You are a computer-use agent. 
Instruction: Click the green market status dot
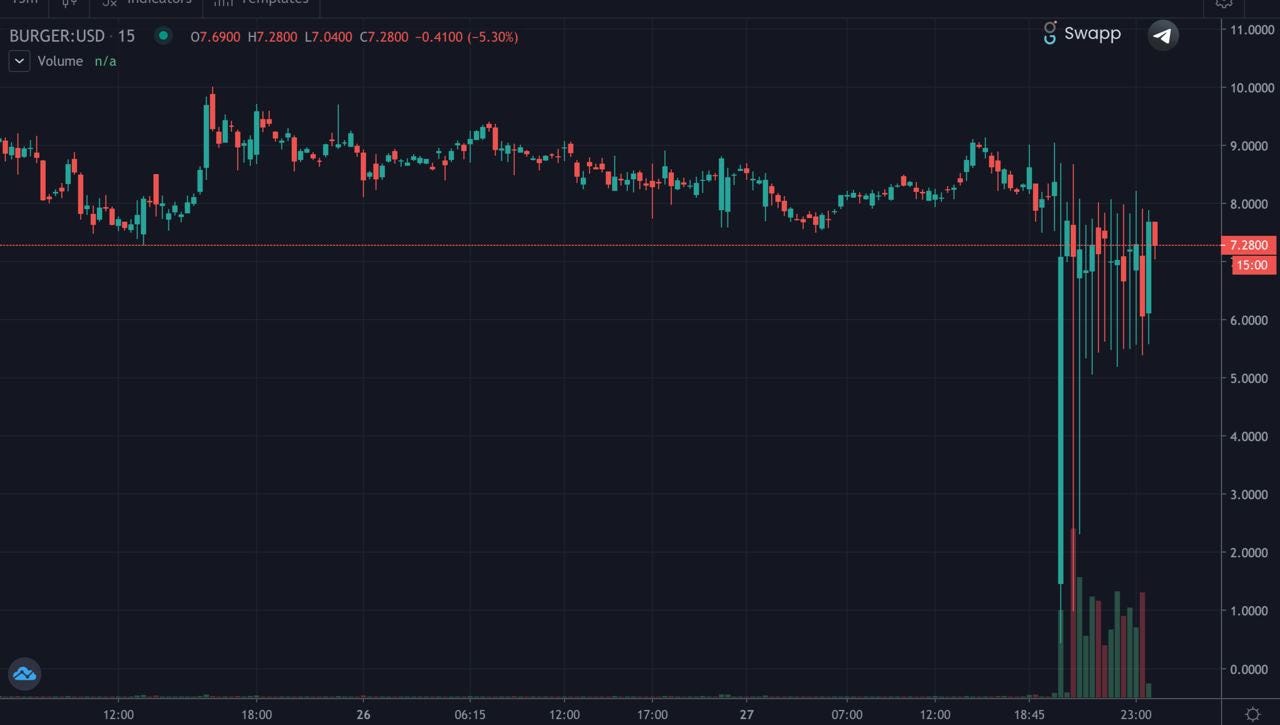tap(163, 36)
